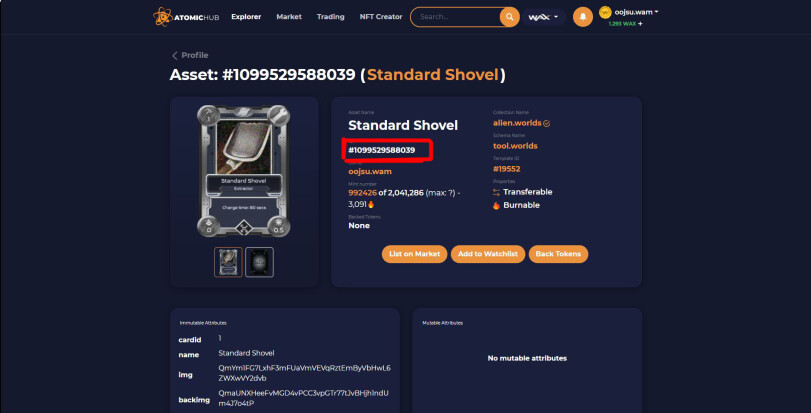
Task: Click the AtomicHub logo
Action: tap(186, 17)
